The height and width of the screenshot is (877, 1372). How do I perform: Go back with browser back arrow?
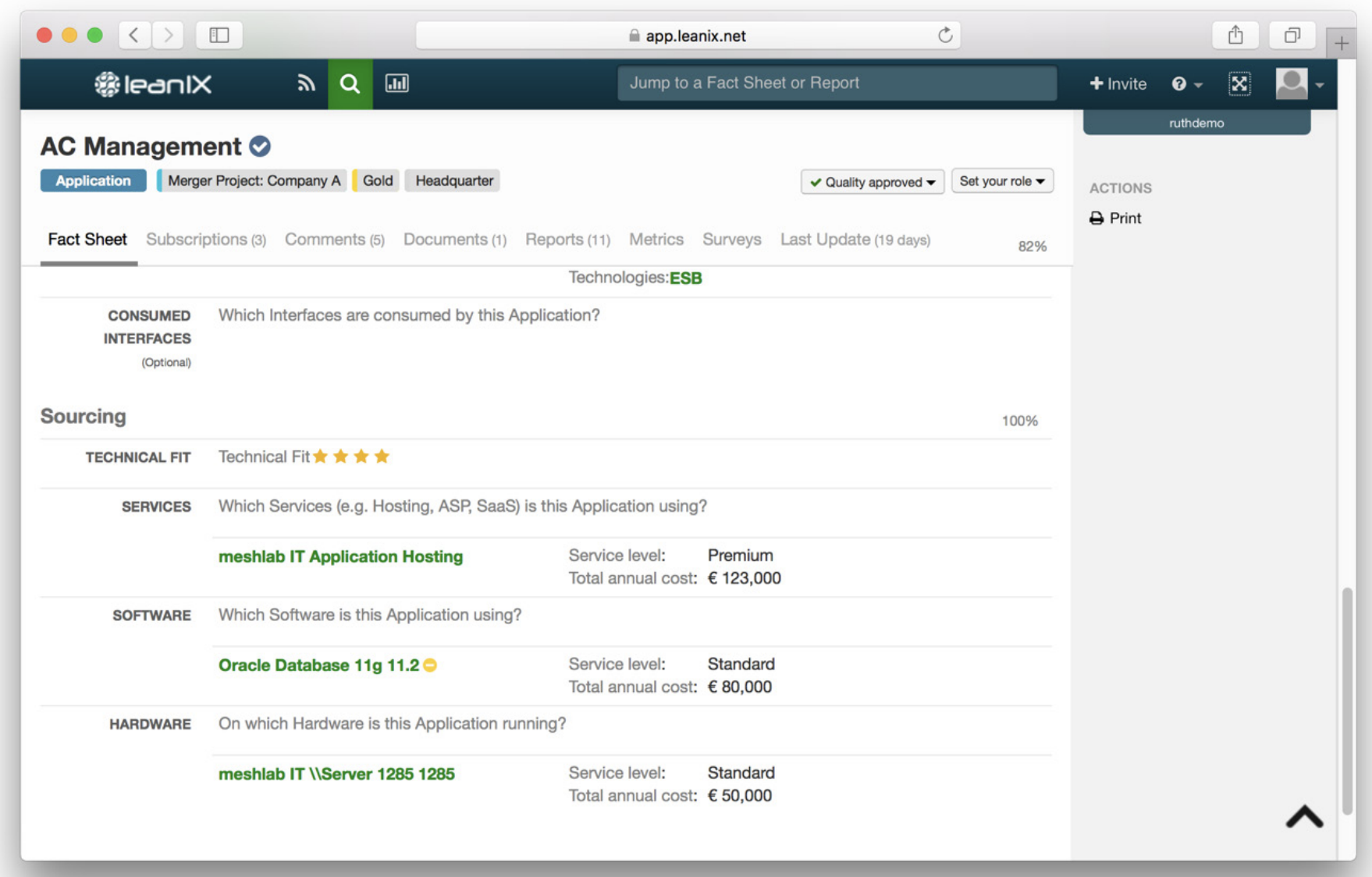click(x=134, y=35)
